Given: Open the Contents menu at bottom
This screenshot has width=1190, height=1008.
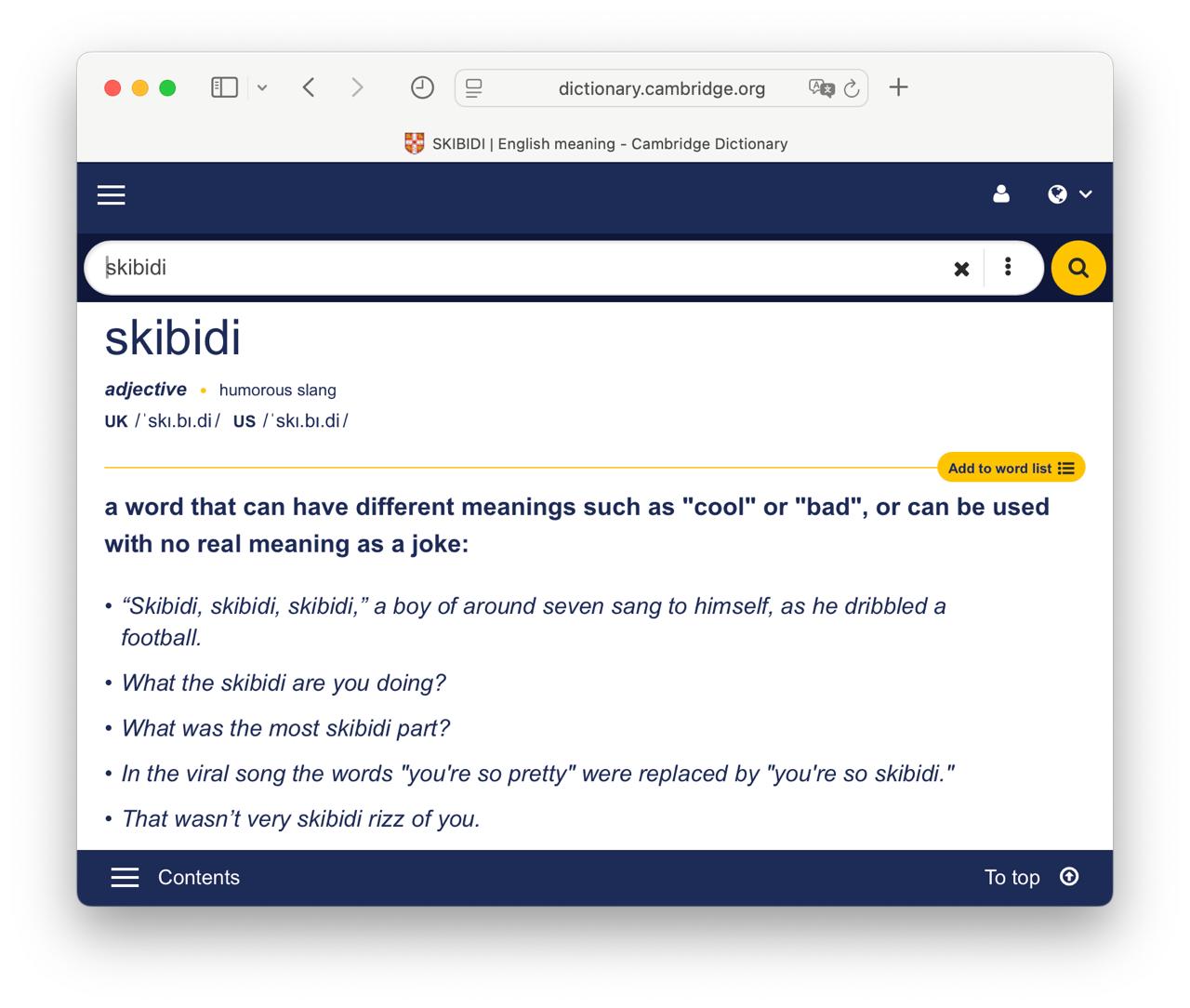Looking at the screenshot, I should tap(177, 877).
